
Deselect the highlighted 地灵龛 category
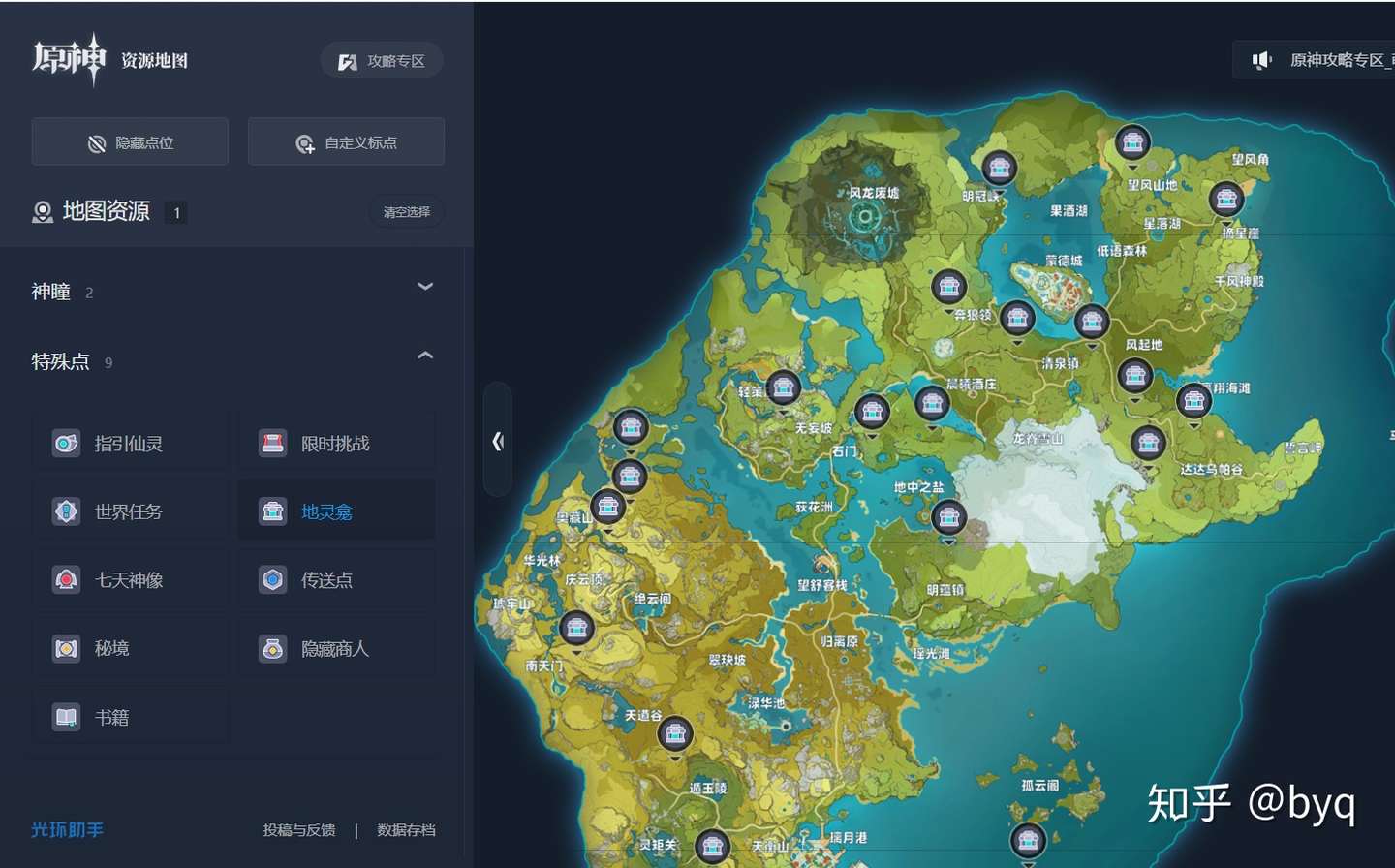coord(336,511)
